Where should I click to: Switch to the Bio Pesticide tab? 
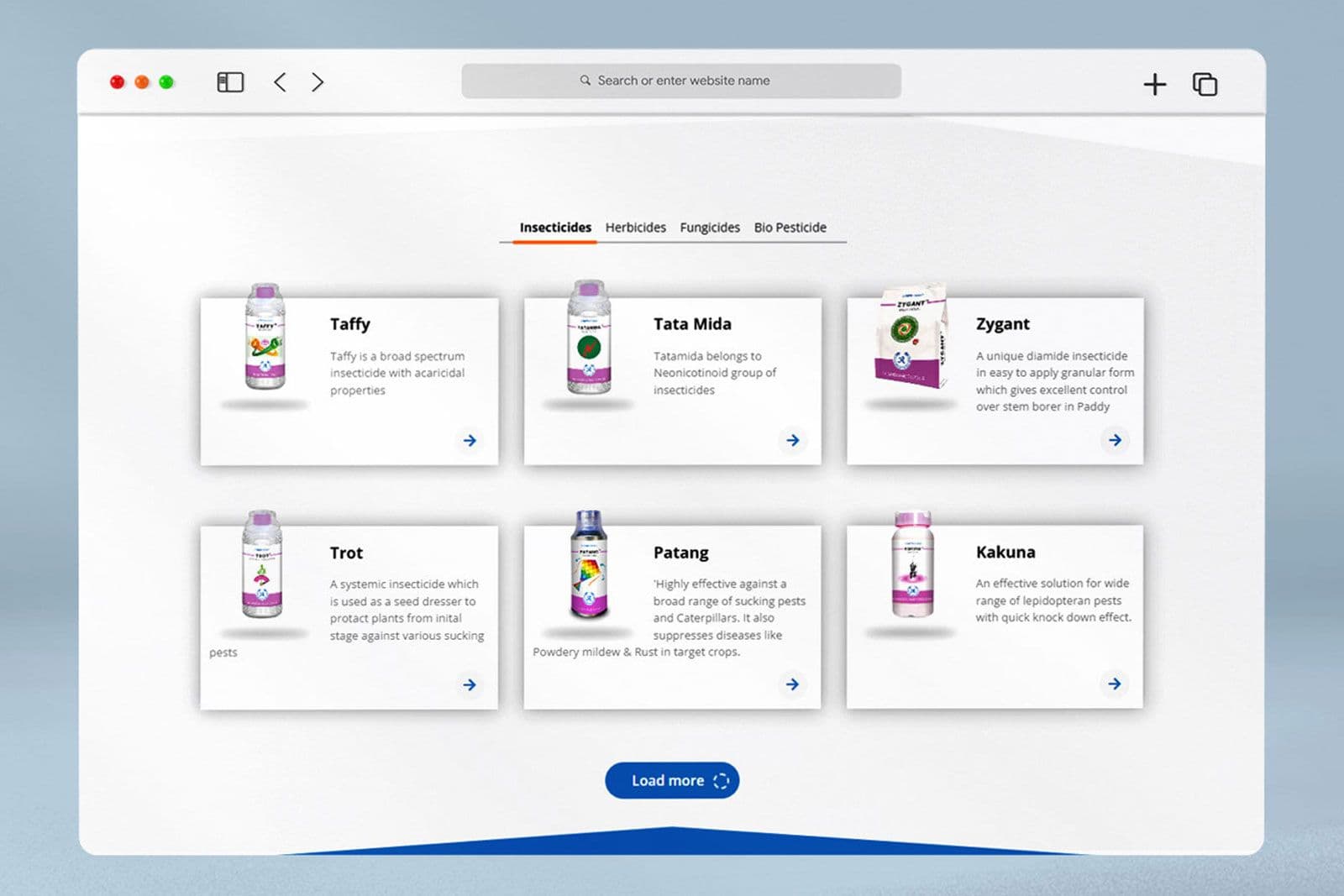pyautogui.click(x=790, y=228)
